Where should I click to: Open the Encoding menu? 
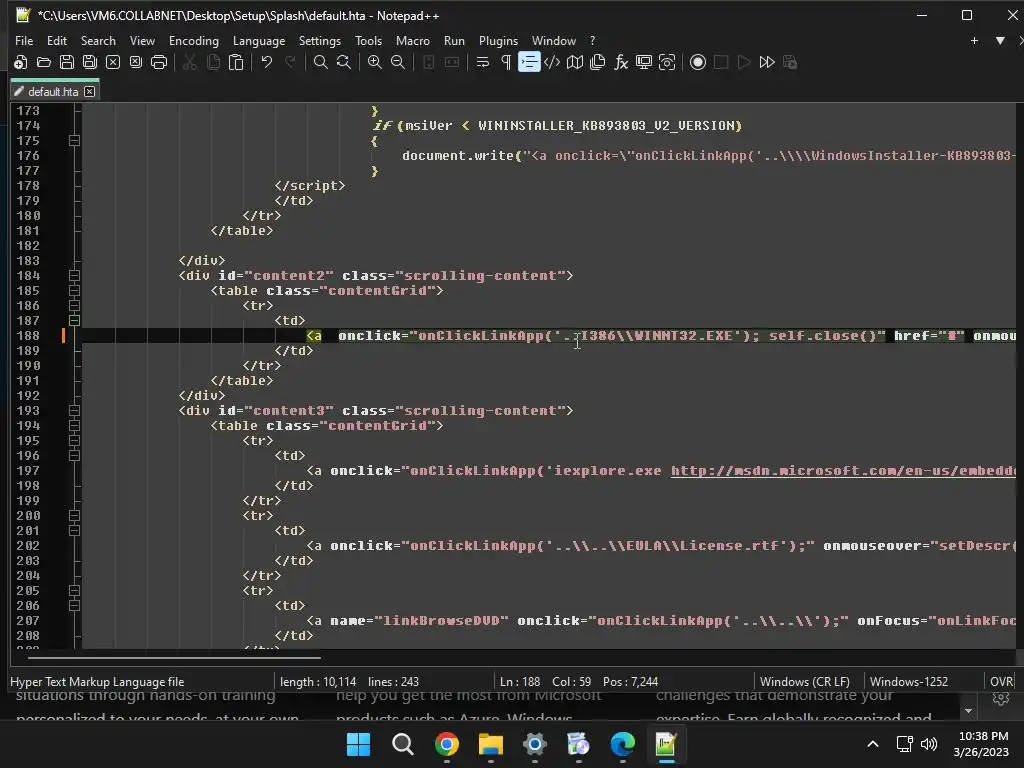[194, 40]
